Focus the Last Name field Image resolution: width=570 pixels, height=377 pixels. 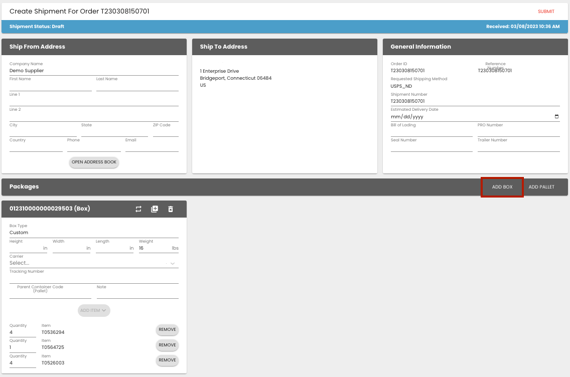[x=137, y=86]
